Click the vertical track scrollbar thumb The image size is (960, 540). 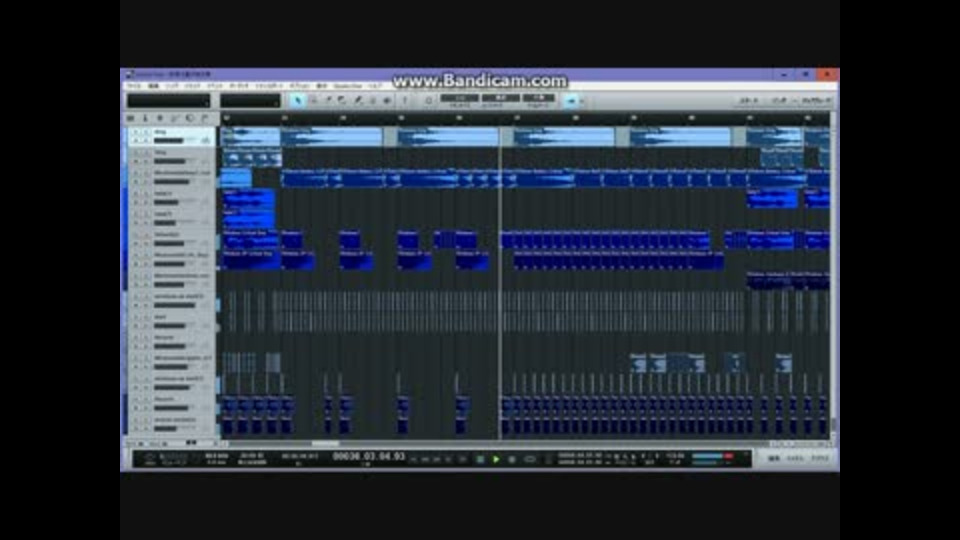834,424
